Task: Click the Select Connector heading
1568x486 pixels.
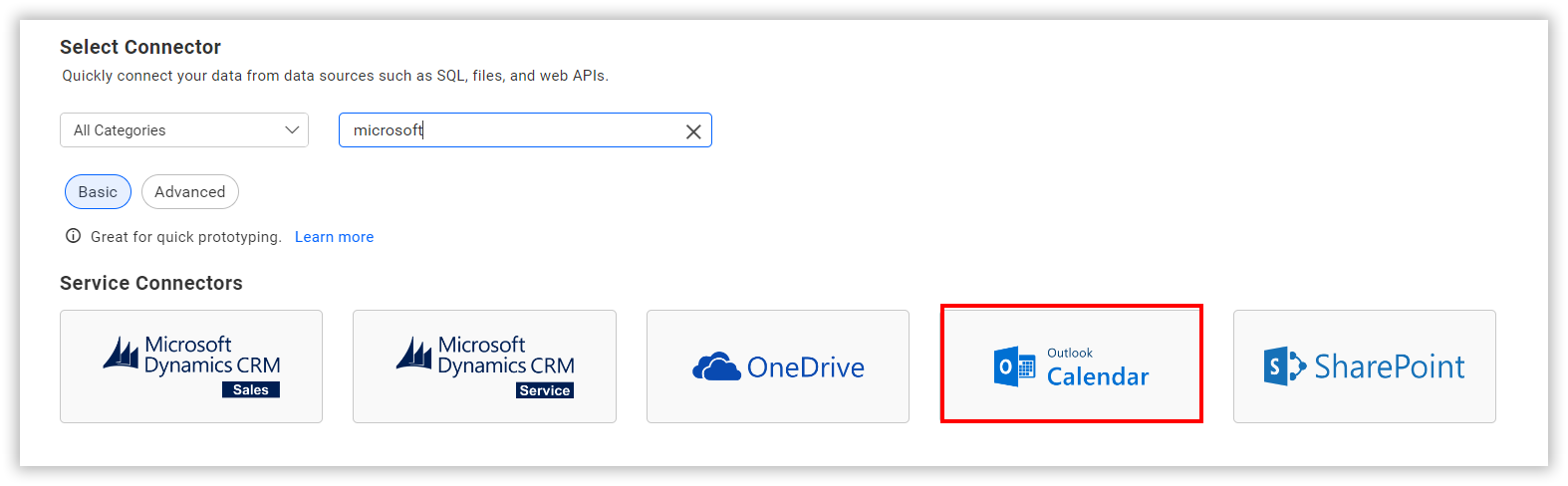Action: (x=140, y=47)
